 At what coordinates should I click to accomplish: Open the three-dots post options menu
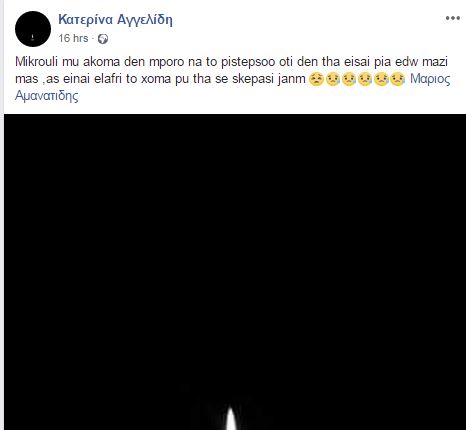pos(453,18)
